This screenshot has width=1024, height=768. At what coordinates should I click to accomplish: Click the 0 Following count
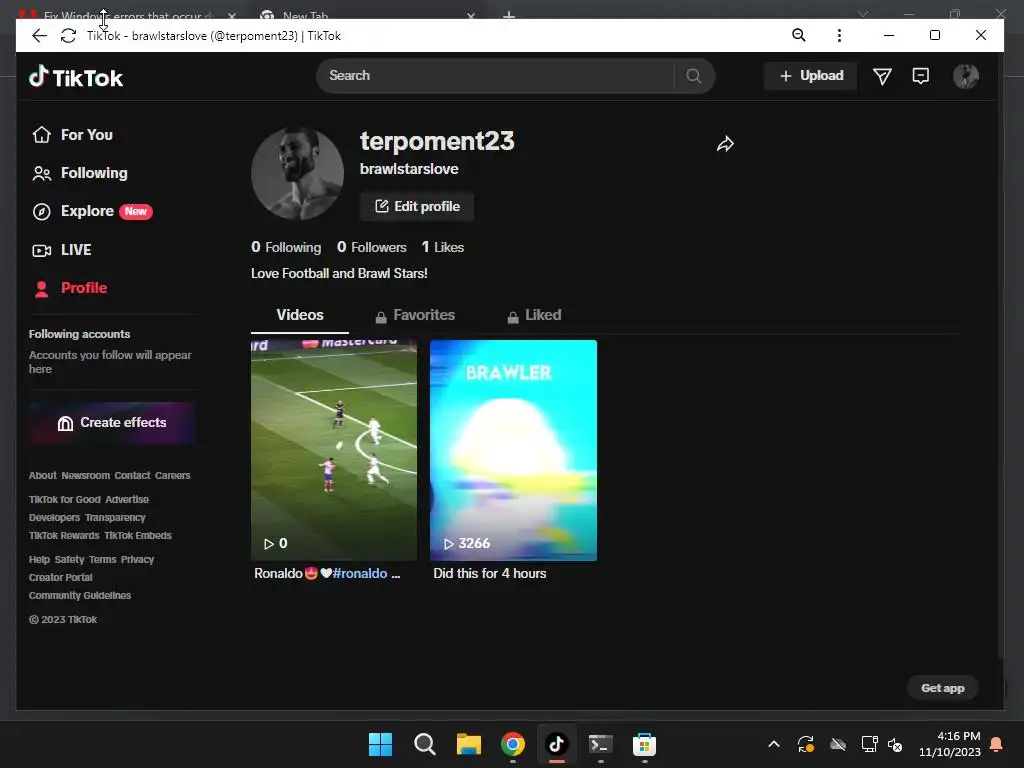(286, 248)
